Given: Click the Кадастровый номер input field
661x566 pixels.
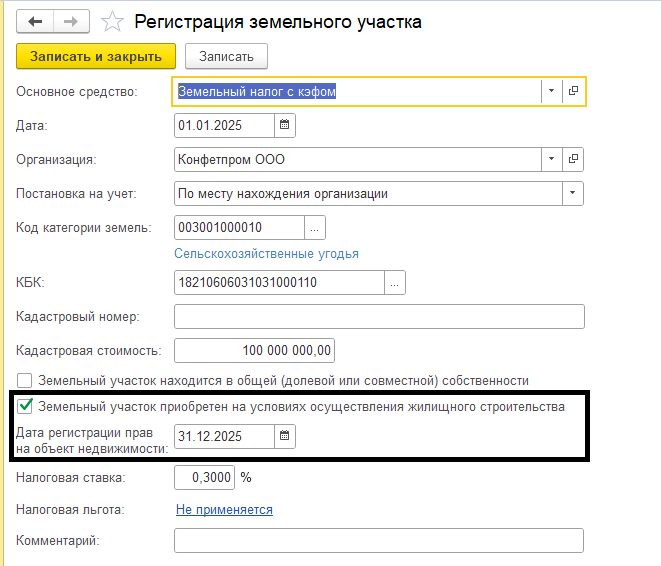Looking at the screenshot, I should click(x=378, y=317).
